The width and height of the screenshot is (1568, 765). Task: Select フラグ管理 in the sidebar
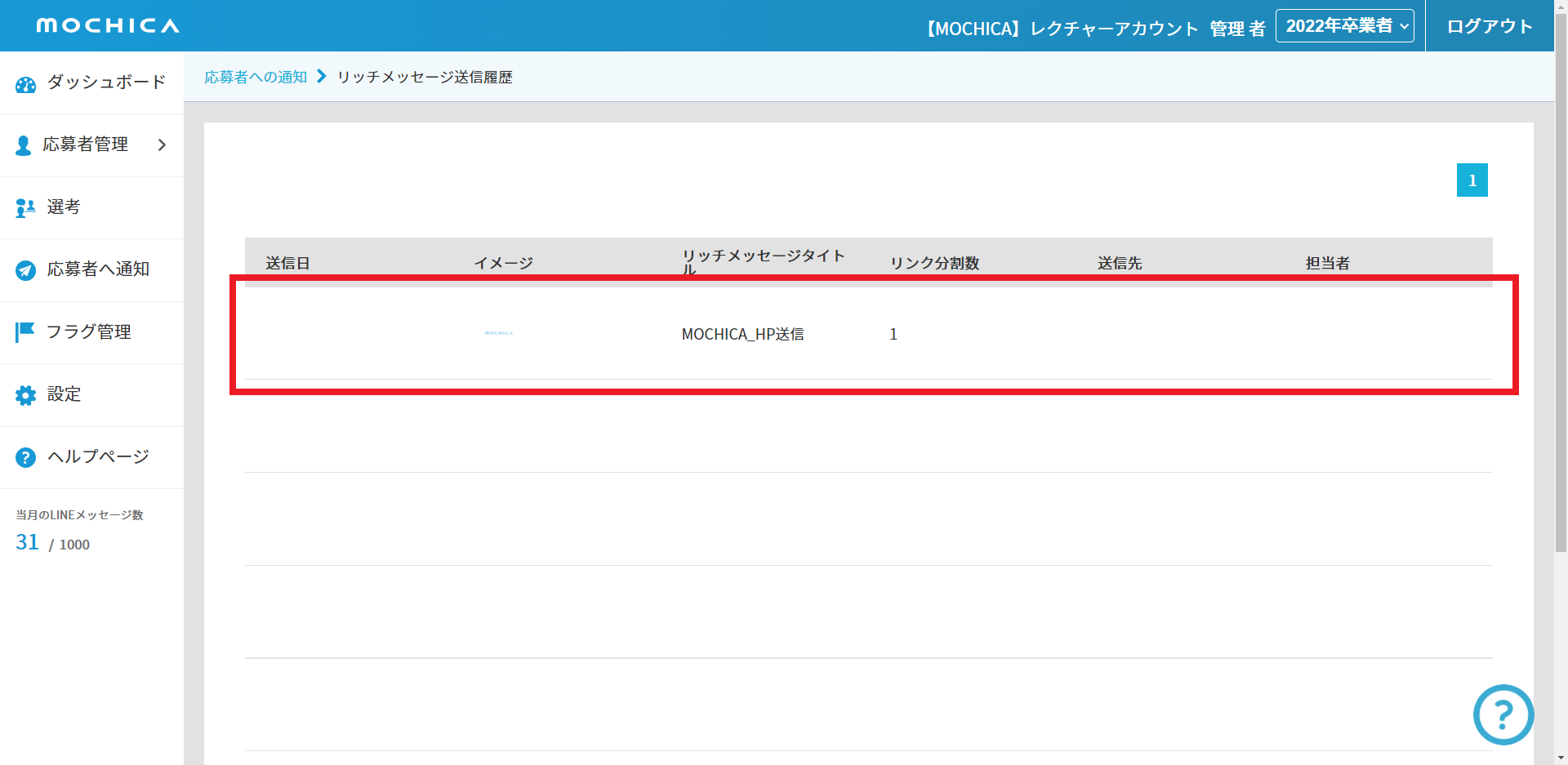click(88, 331)
